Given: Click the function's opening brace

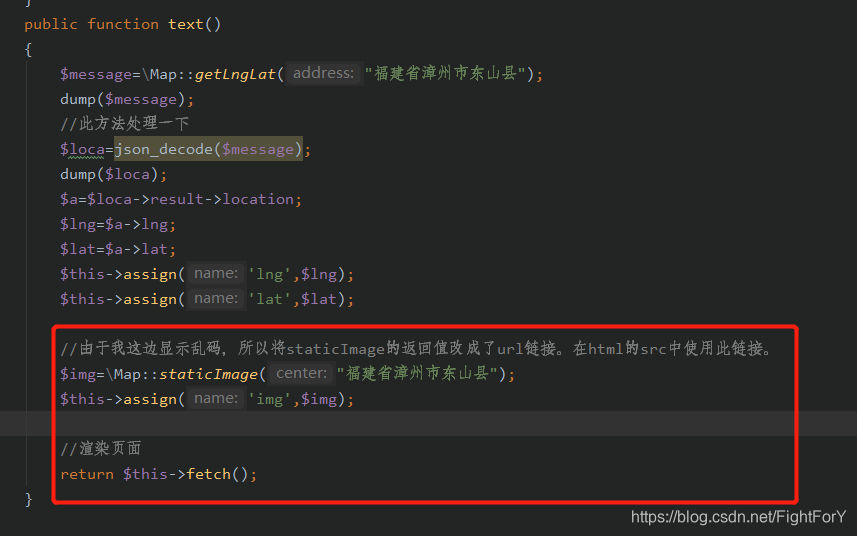Looking at the screenshot, I should [28, 50].
